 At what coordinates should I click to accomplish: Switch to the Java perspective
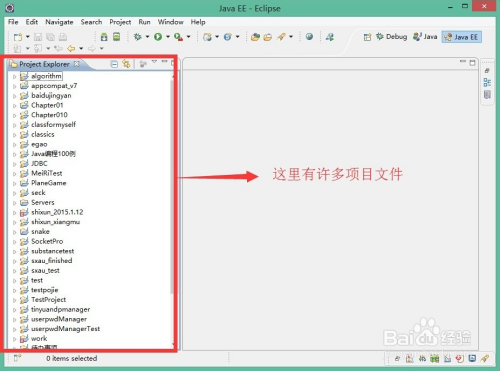click(425, 37)
